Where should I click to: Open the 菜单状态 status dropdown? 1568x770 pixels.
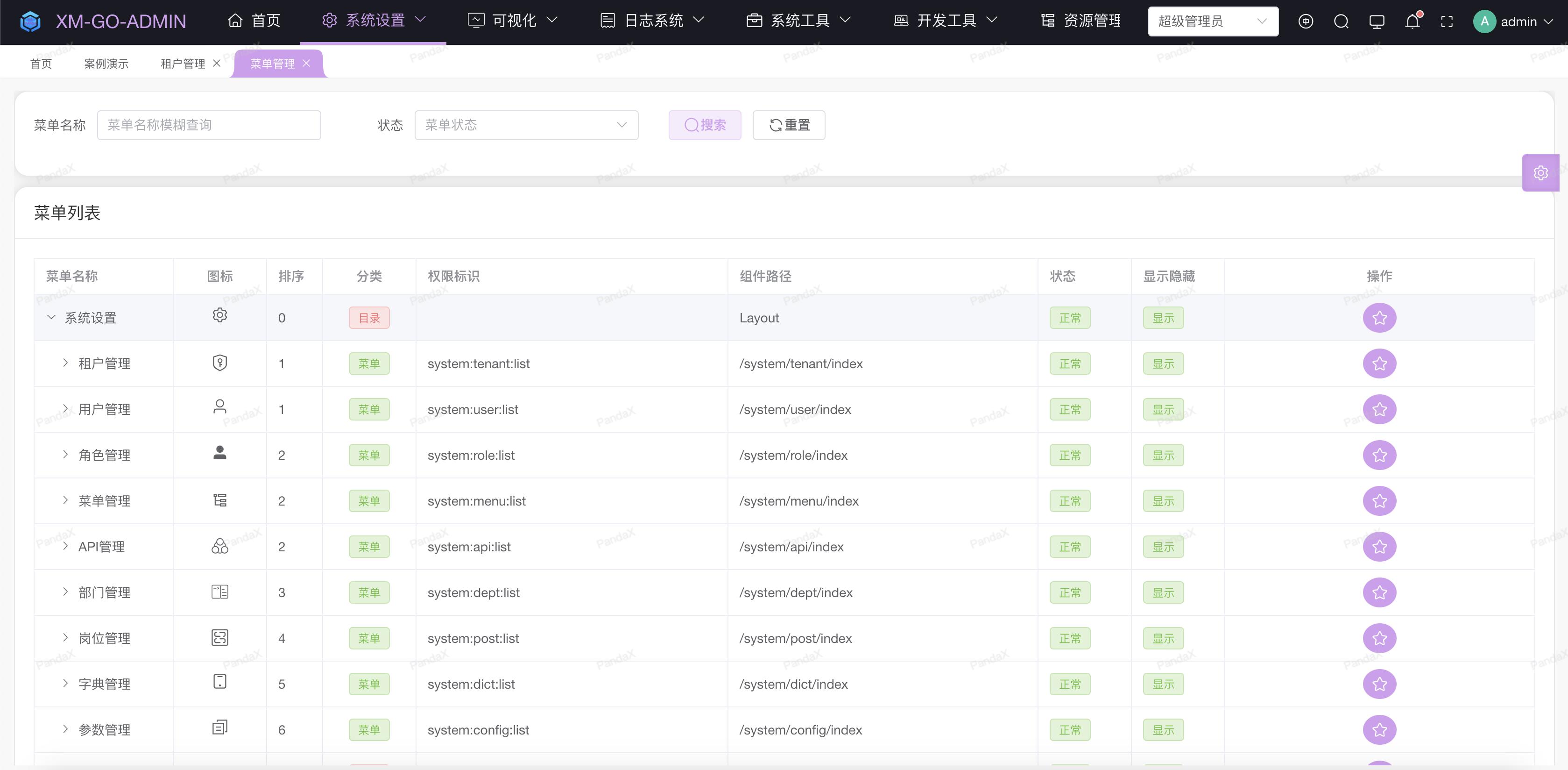tap(526, 125)
